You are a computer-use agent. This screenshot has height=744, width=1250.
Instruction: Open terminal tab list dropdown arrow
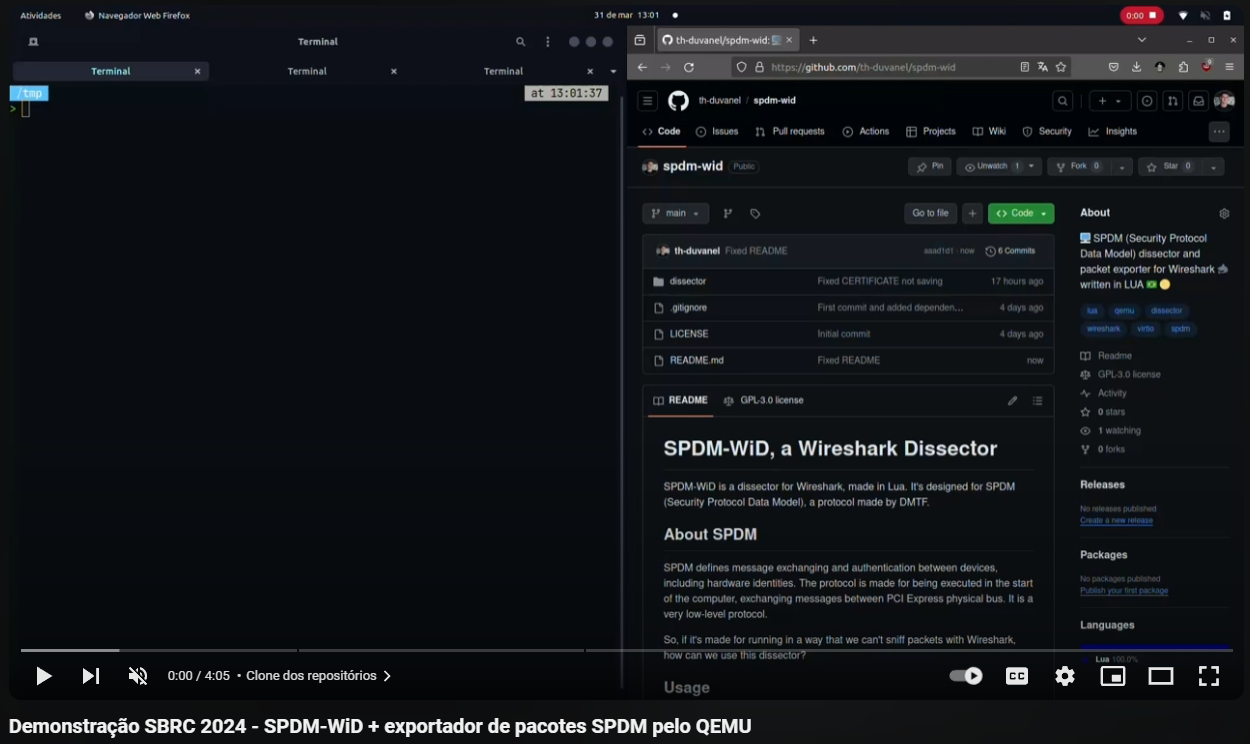point(614,71)
